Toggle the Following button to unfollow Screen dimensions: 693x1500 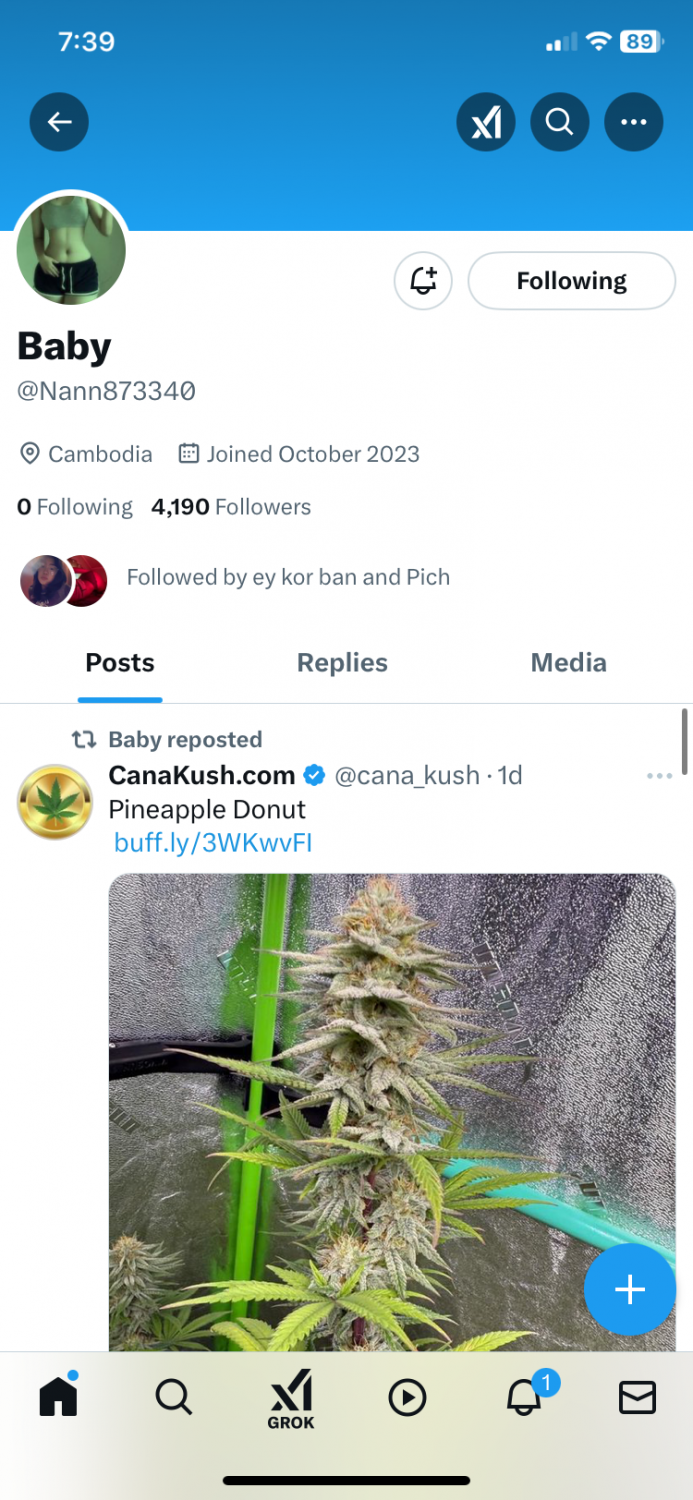click(571, 281)
